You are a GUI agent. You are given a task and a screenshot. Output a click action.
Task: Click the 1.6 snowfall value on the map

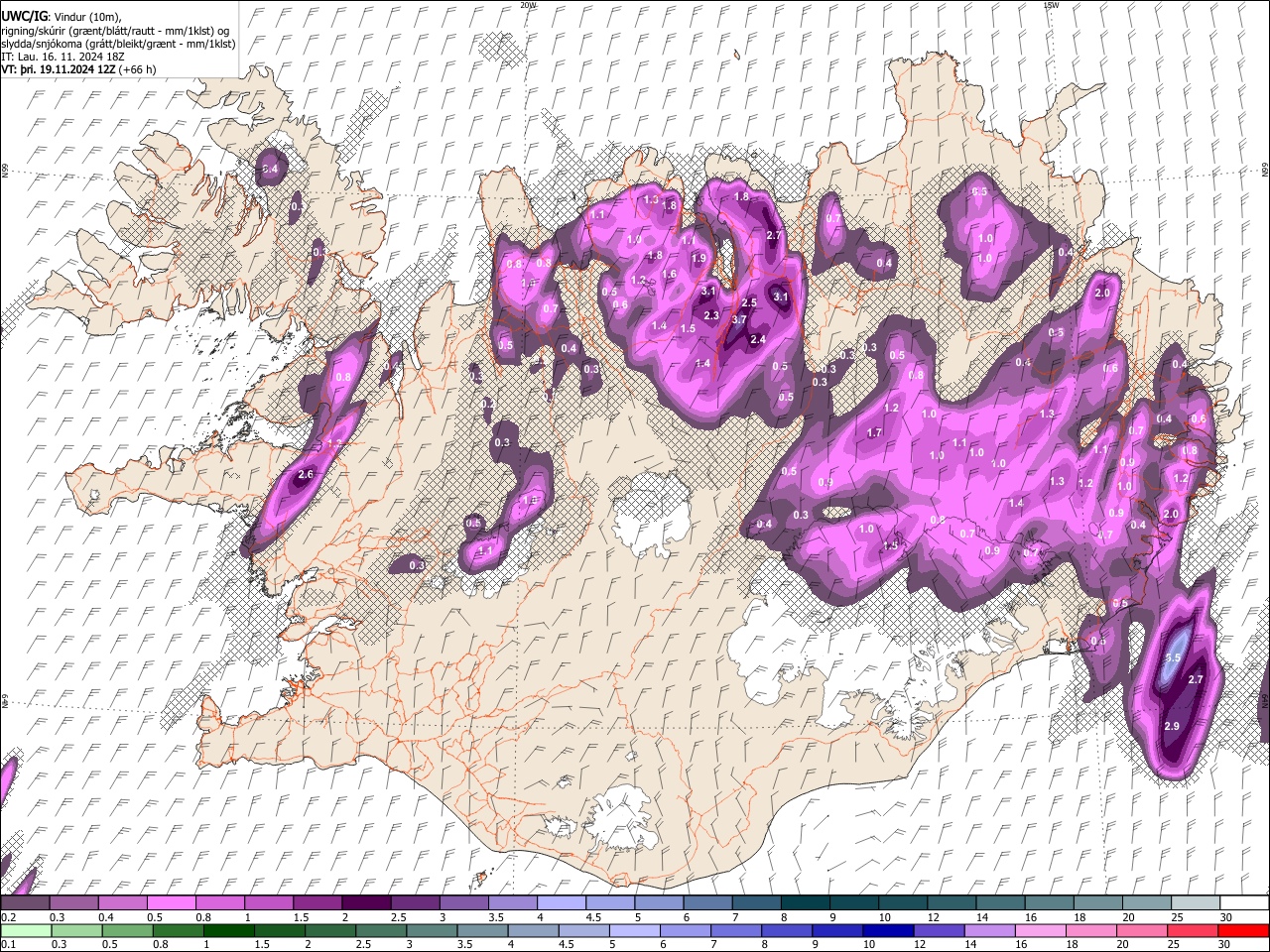pyautogui.click(x=669, y=275)
